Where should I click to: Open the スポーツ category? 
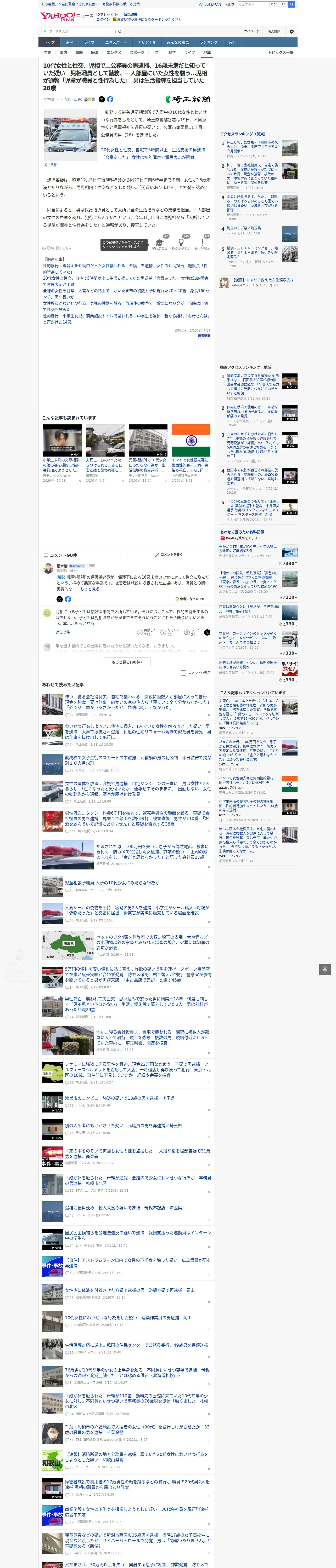137,52
